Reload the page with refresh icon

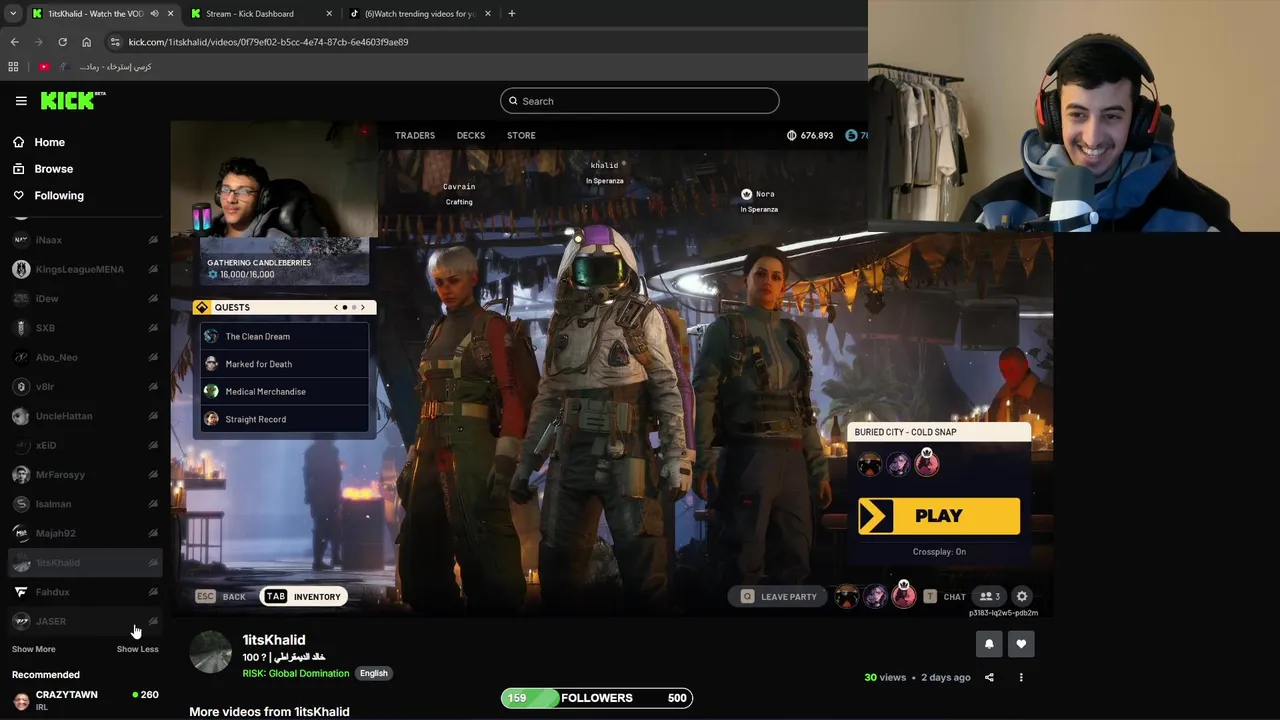(62, 42)
